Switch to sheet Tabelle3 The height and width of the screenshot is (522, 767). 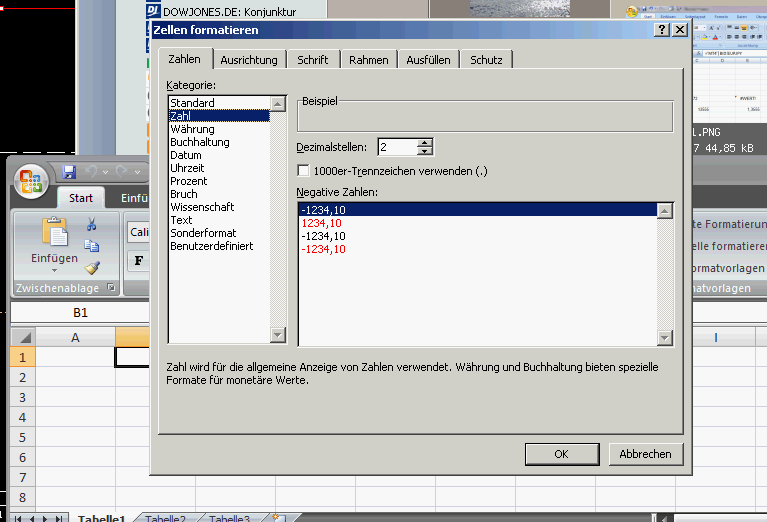click(x=229, y=518)
